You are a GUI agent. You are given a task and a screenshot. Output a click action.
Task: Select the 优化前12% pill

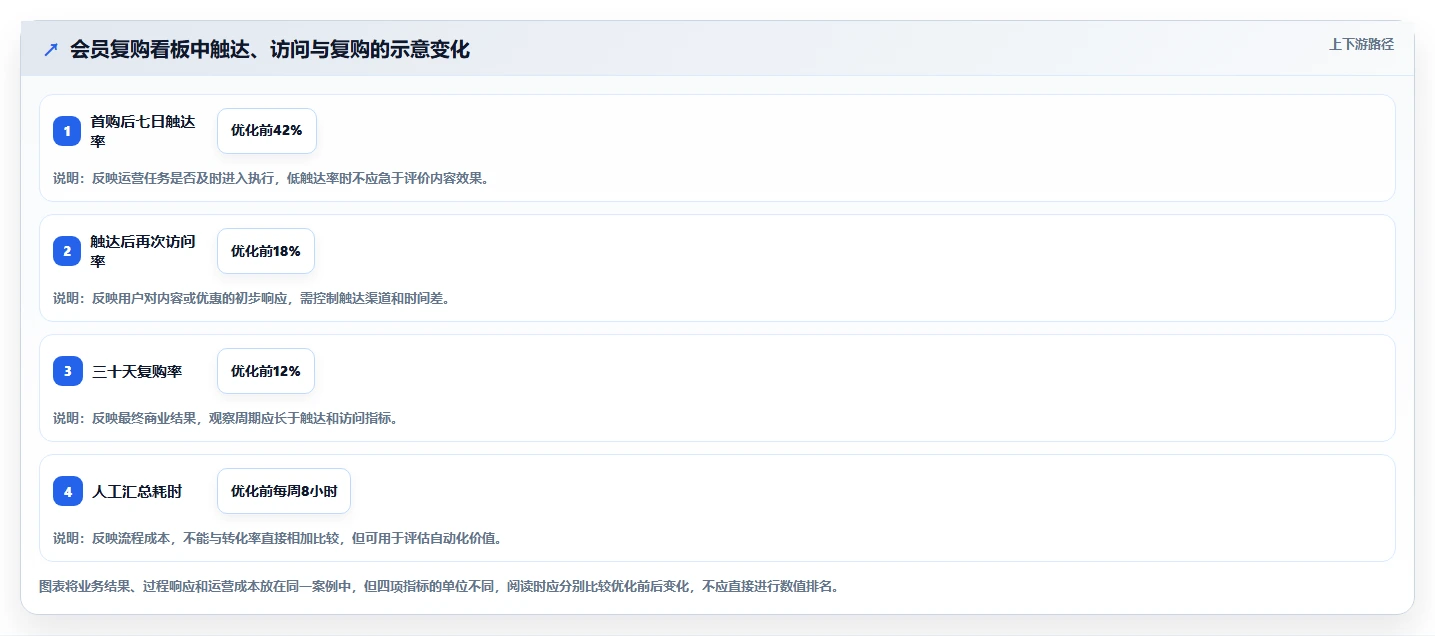(266, 371)
